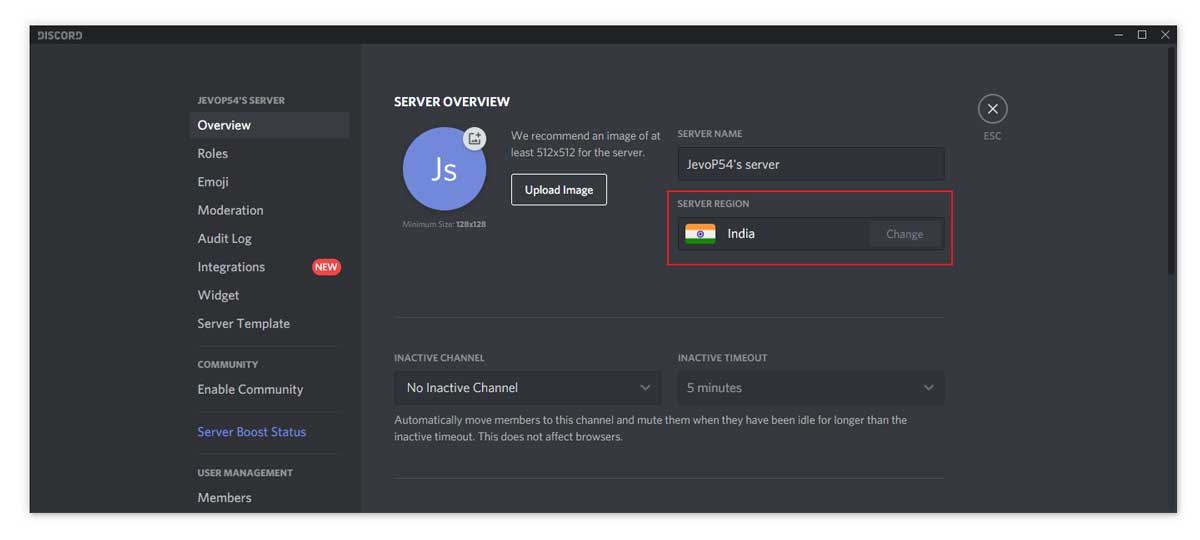Click the COMMUNITY section header
The height and width of the screenshot is (540, 1200).
coord(228,365)
